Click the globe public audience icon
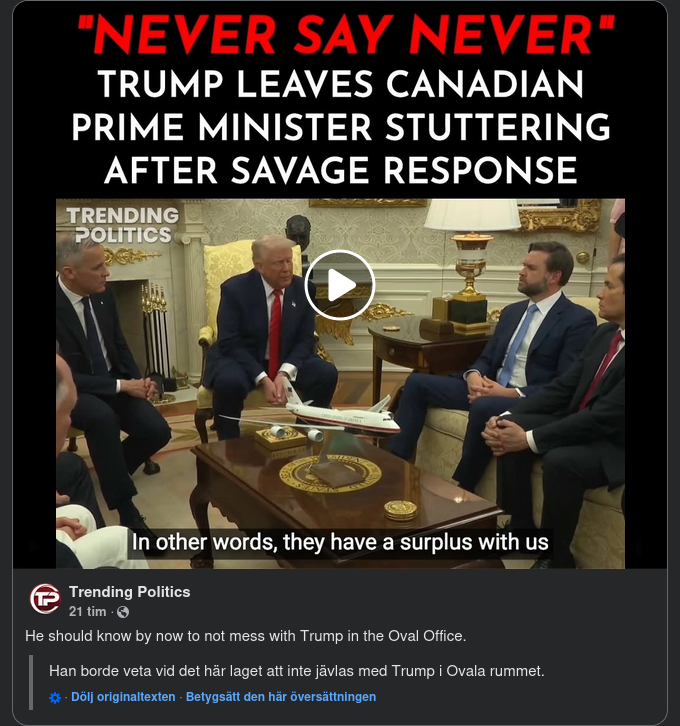Viewport: 680px width, 726px height. tap(123, 612)
